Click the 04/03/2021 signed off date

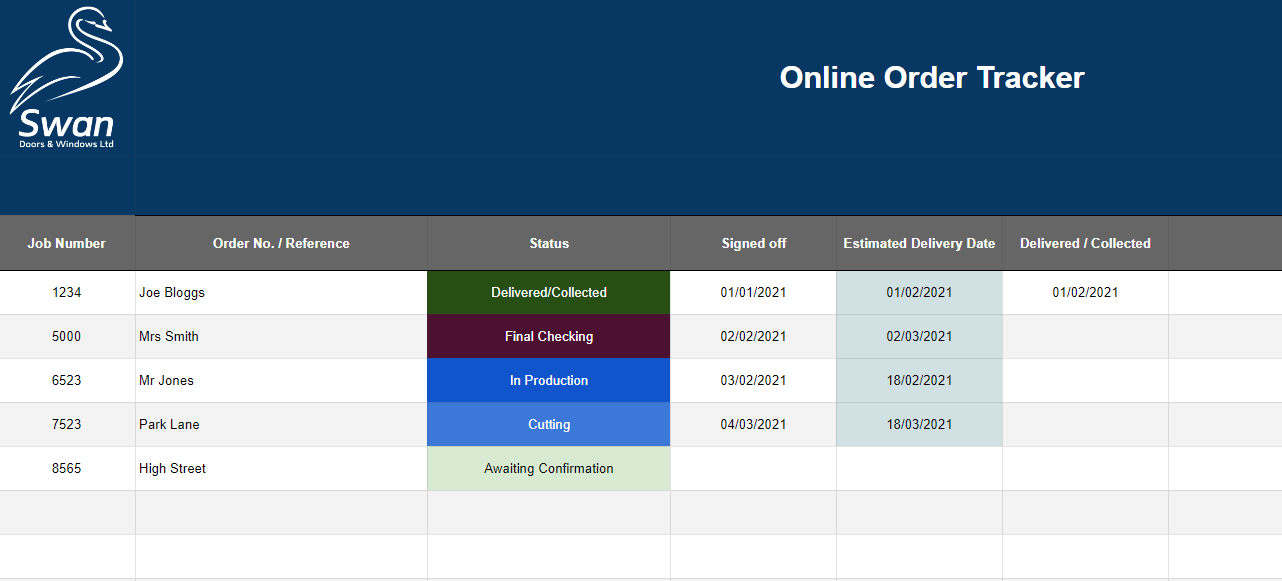pyautogui.click(x=753, y=425)
